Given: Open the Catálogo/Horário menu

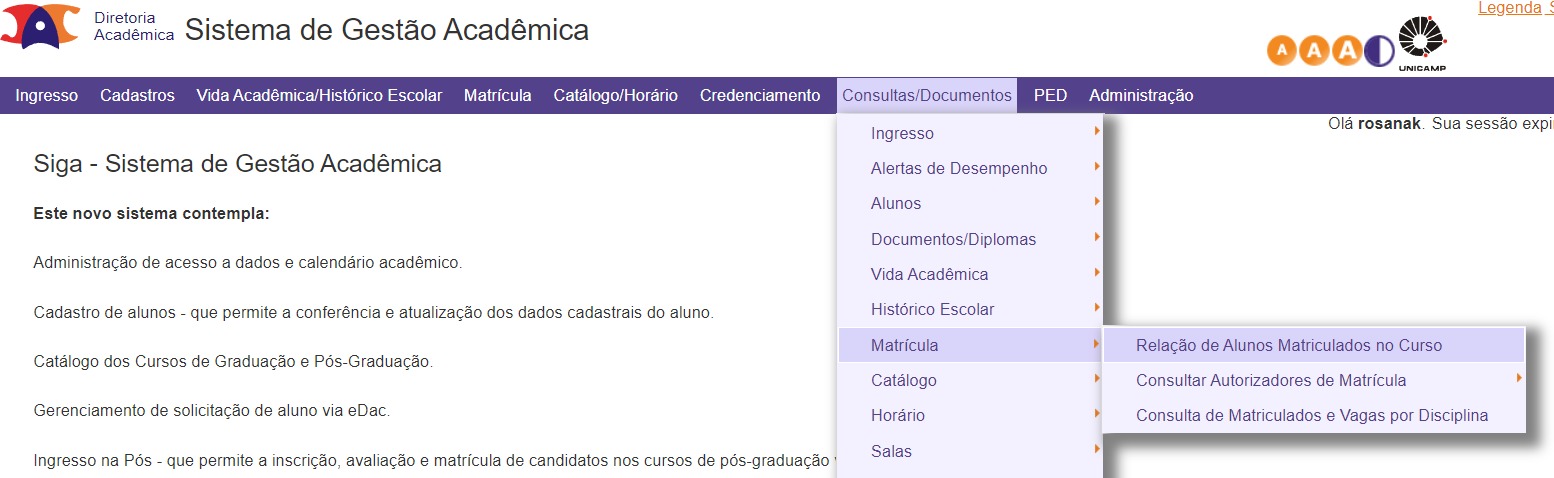Looking at the screenshot, I should click(616, 96).
